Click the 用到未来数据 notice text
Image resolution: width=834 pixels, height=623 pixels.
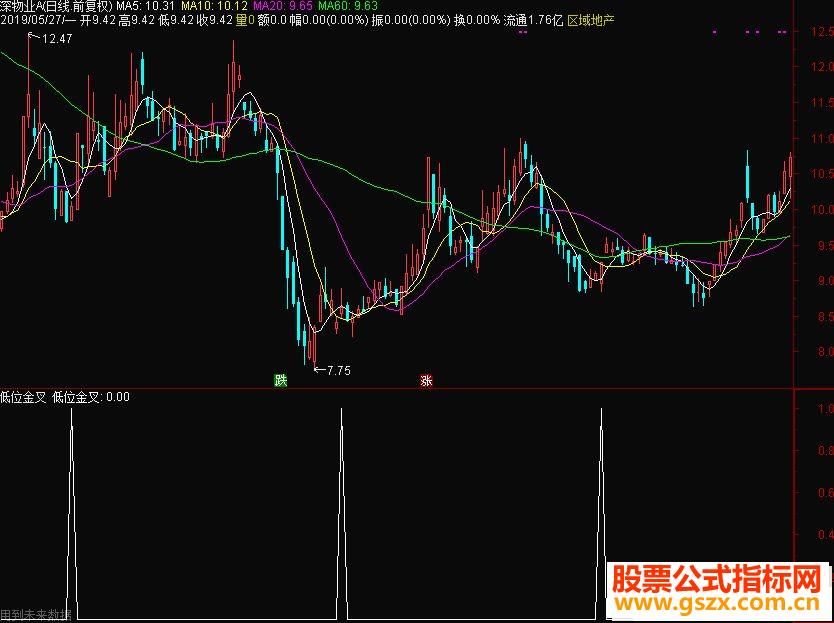(36, 616)
